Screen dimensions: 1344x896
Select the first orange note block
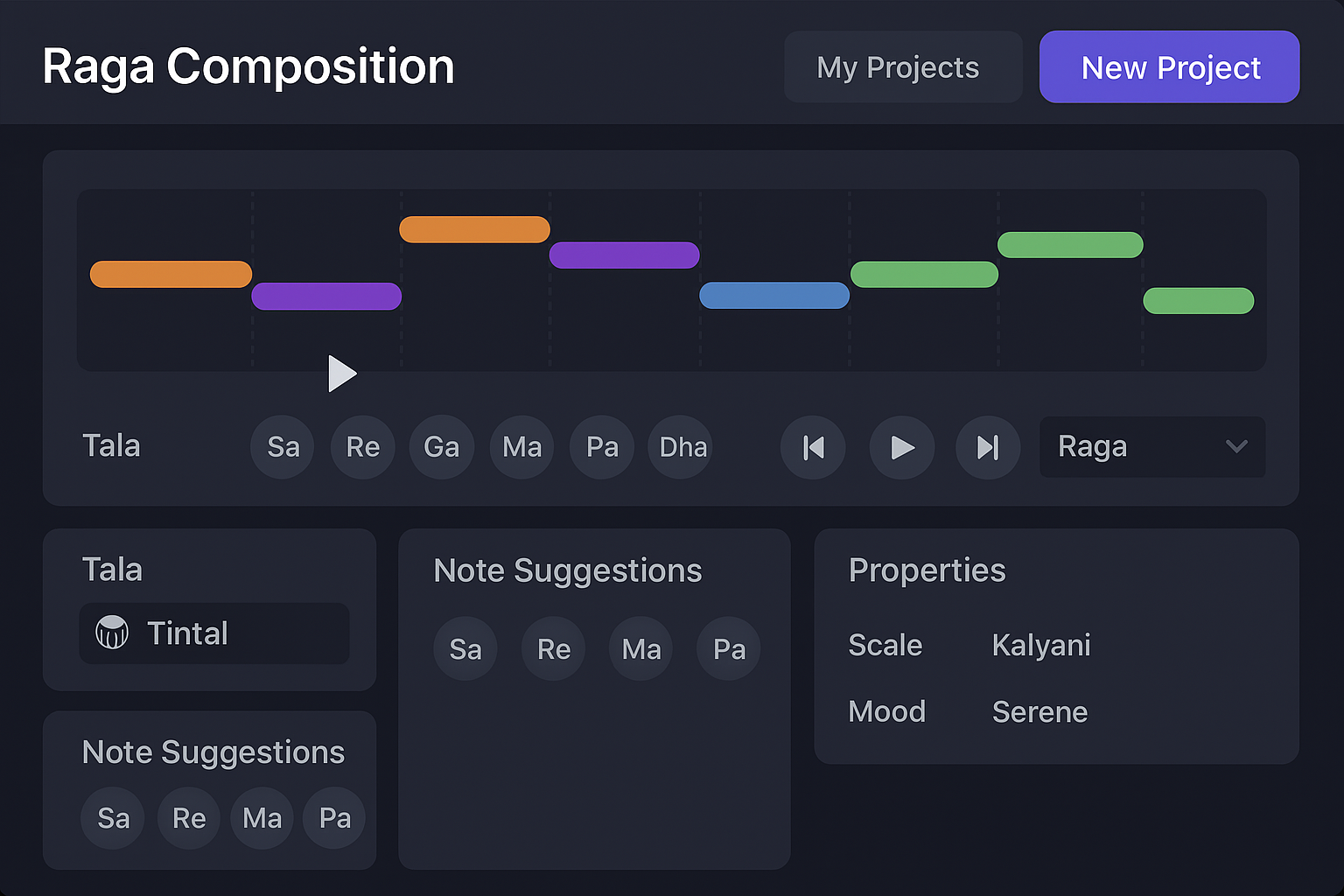171,274
